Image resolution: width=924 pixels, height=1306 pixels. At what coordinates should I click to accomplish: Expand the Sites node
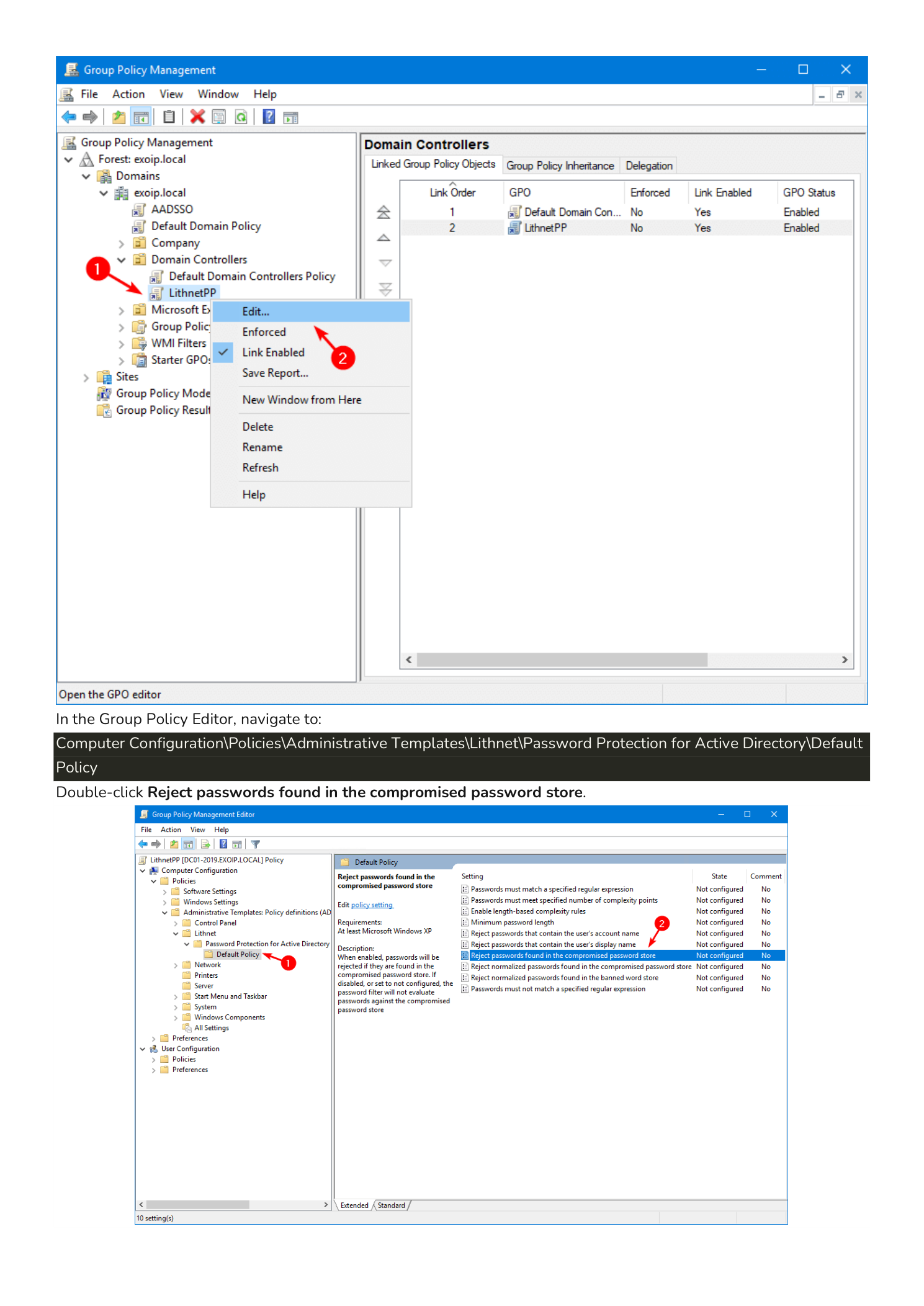point(86,377)
